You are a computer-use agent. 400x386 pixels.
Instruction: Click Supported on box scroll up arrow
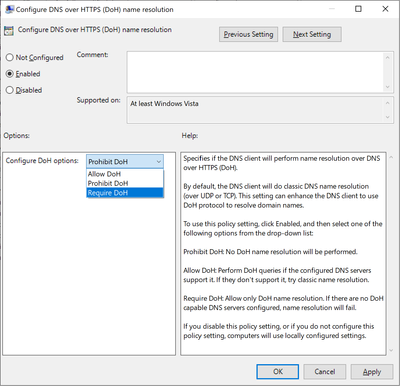click(x=388, y=103)
